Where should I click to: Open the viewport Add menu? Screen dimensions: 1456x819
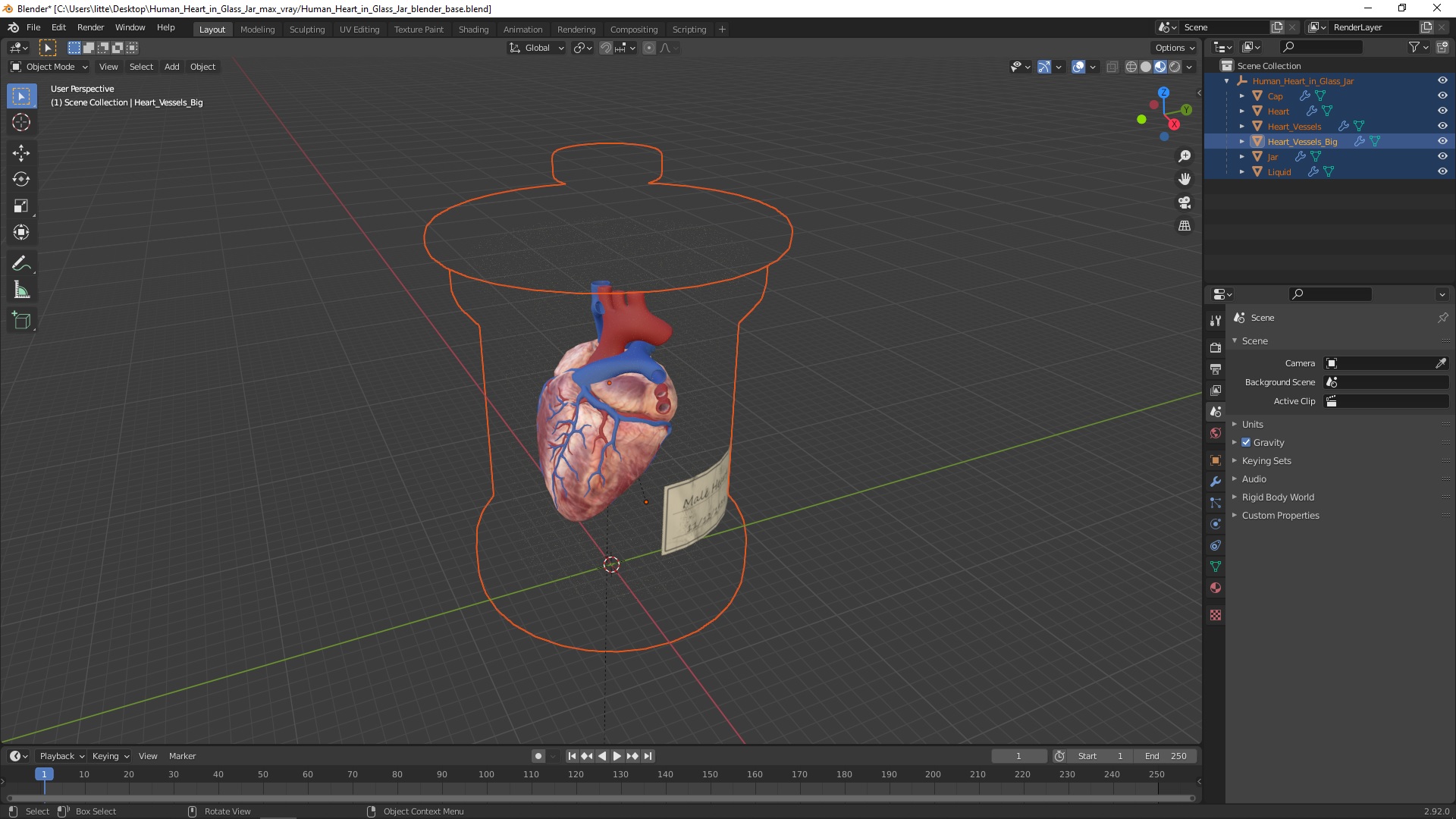(x=172, y=67)
